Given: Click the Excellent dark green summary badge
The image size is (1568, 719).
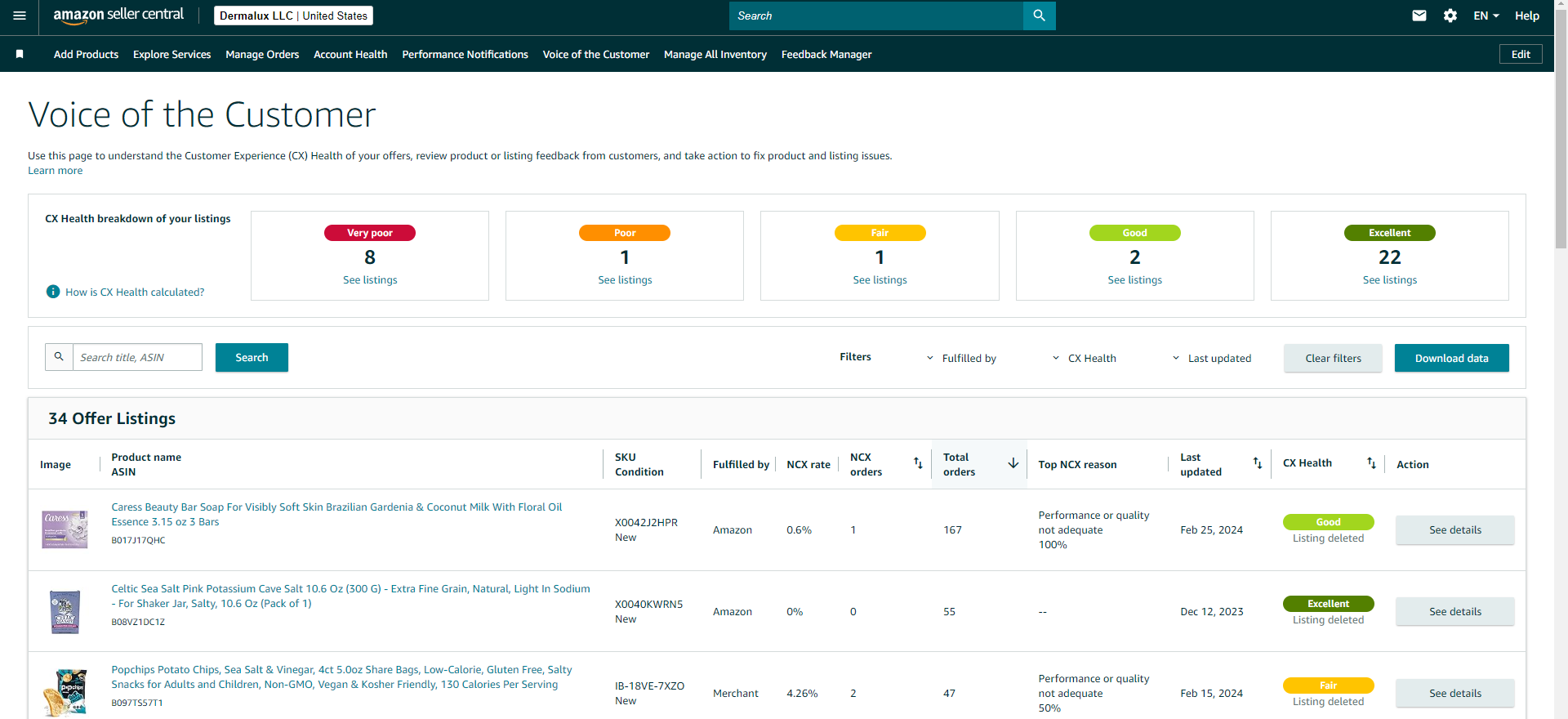Looking at the screenshot, I should (1390, 233).
